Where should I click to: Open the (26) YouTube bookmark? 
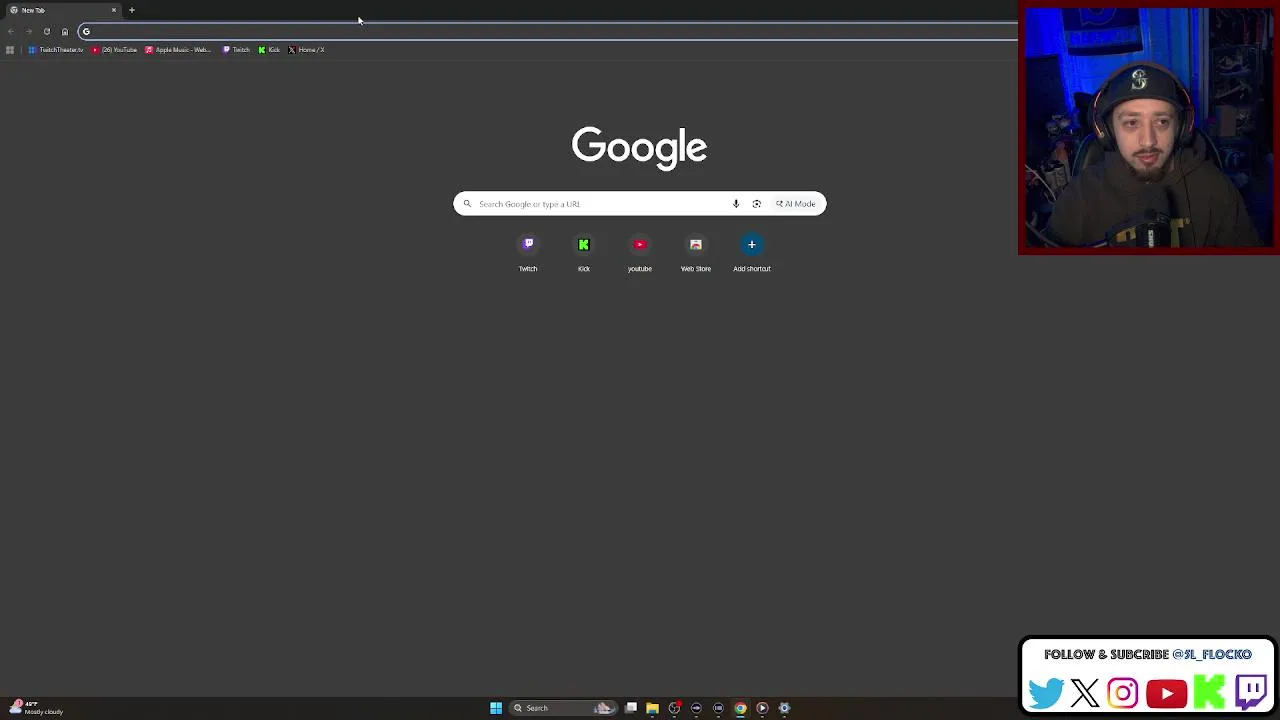click(114, 50)
